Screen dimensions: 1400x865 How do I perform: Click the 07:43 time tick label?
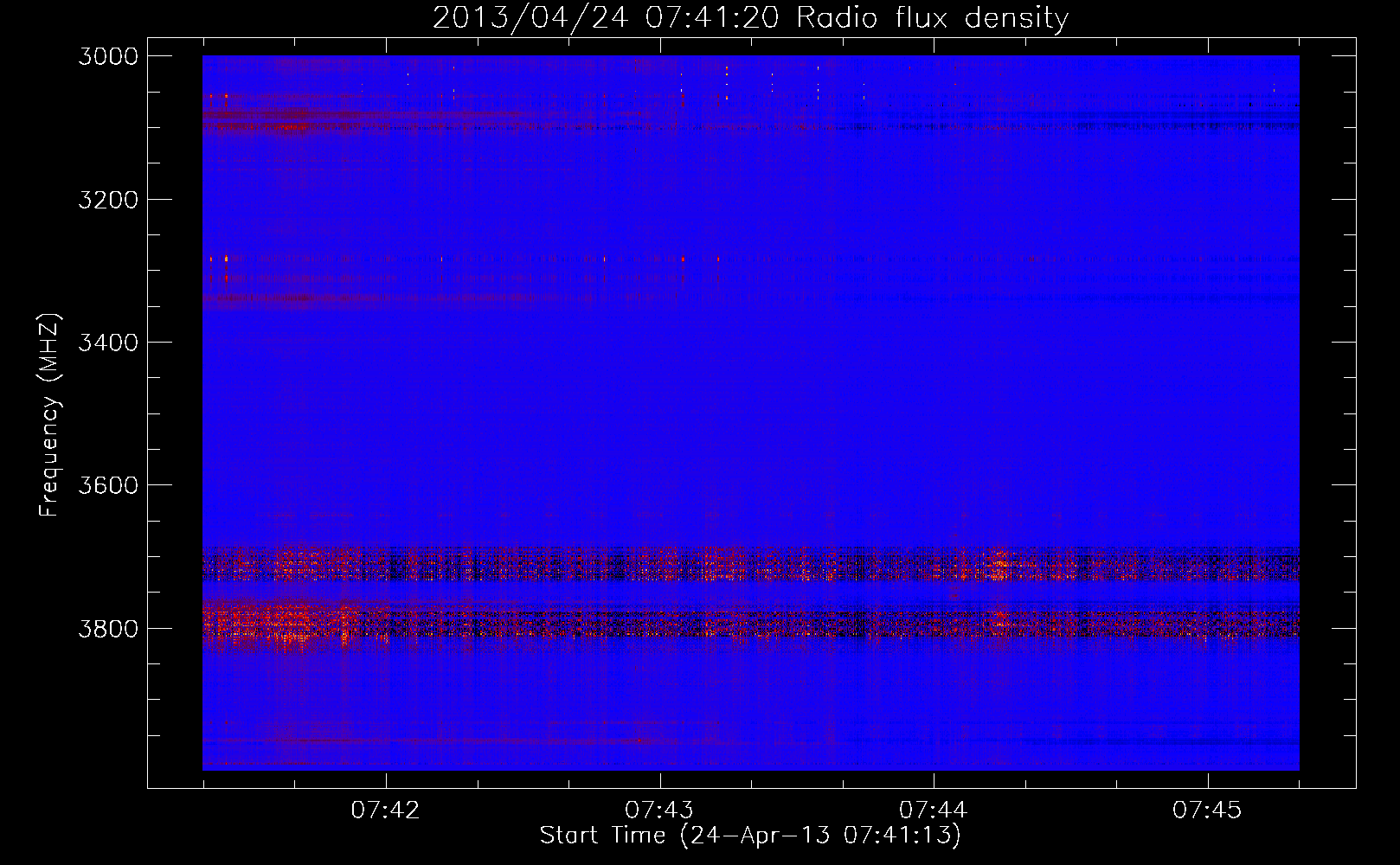click(x=659, y=811)
